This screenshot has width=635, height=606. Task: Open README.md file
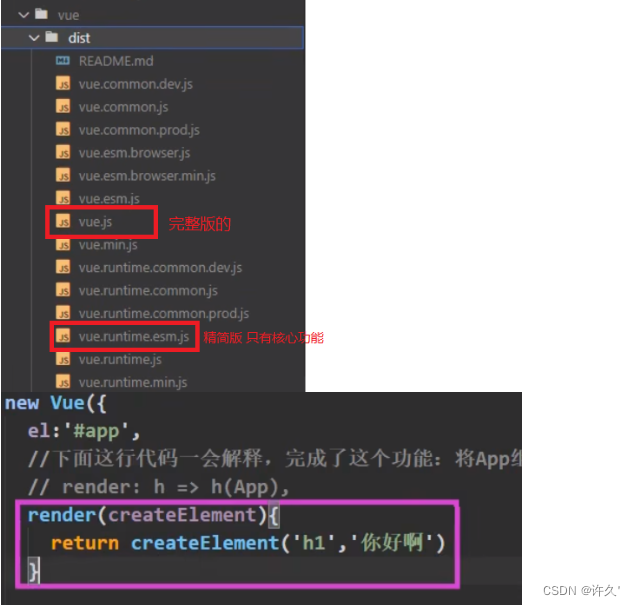[x=116, y=61]
